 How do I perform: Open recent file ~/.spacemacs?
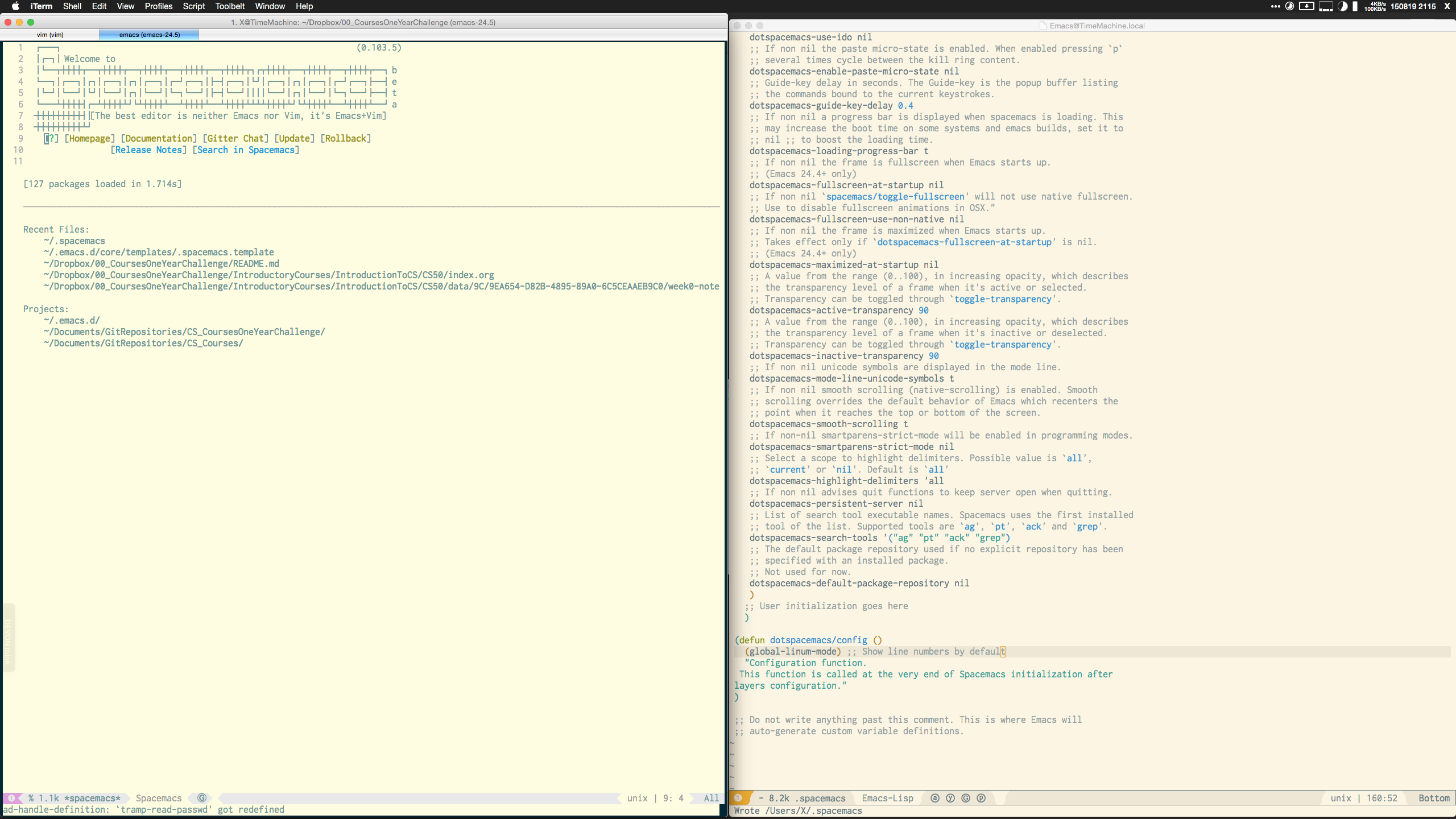tap(75, 241)
